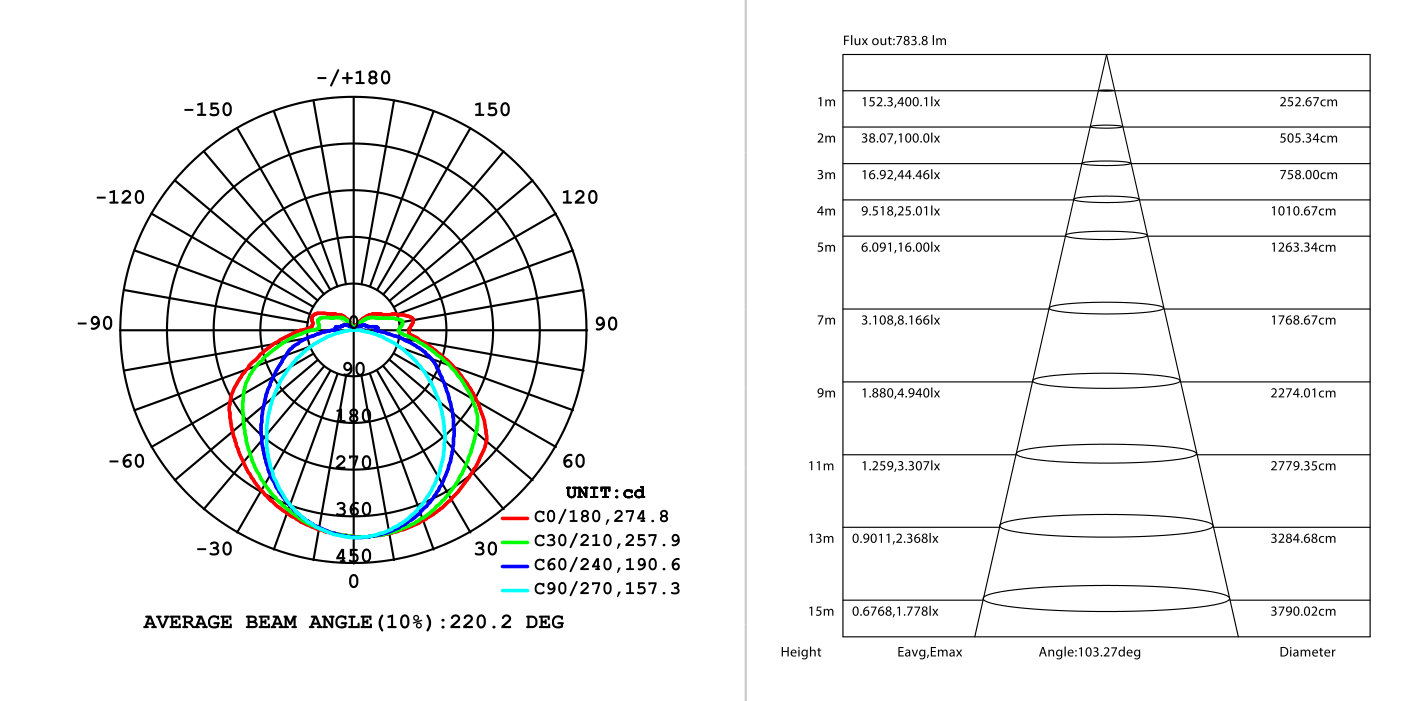Image resolution: width=1412 pixels, height=701 pixels.
Task: Click the 152.3,400.1lx illuminance value
Action: [x=900, y=102]
